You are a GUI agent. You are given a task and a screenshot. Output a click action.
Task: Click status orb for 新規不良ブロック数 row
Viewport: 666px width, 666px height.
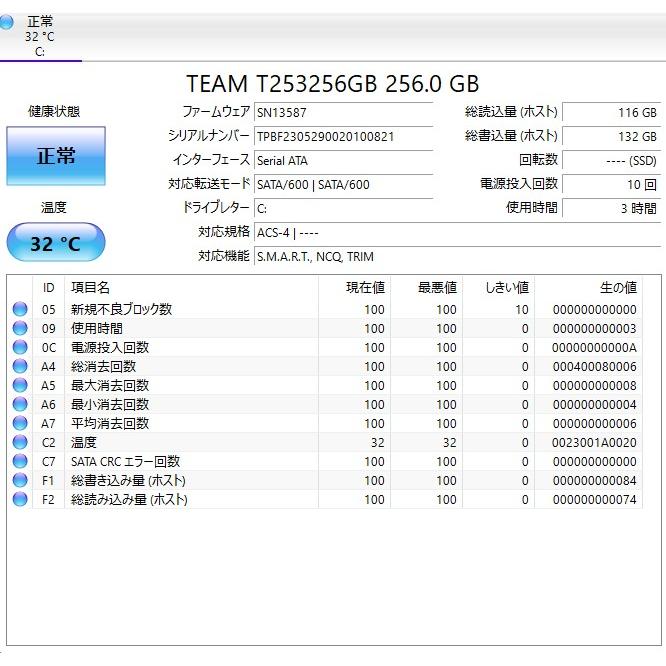pos(20,309)
